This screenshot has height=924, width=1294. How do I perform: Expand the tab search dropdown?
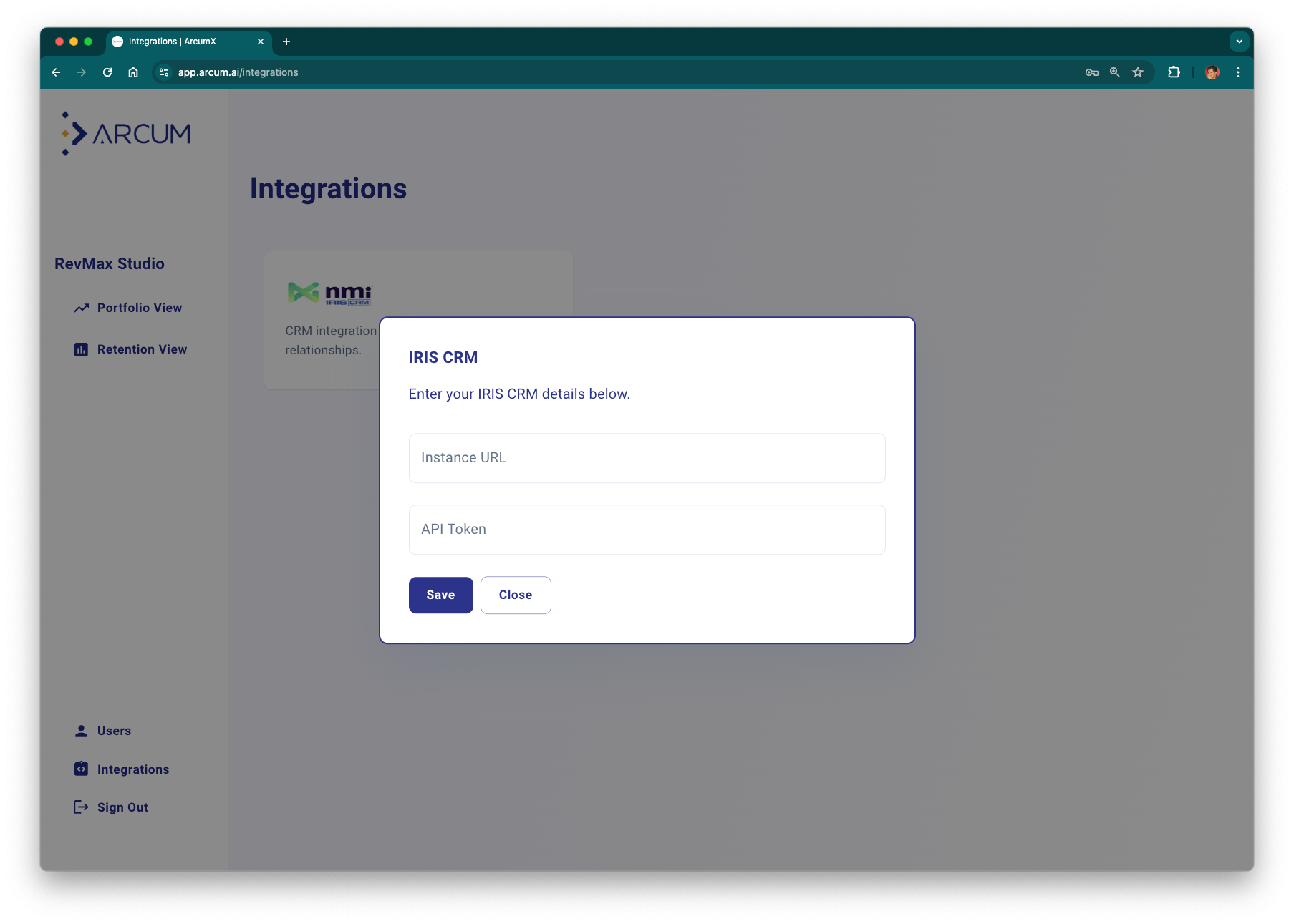(1240, 42)
